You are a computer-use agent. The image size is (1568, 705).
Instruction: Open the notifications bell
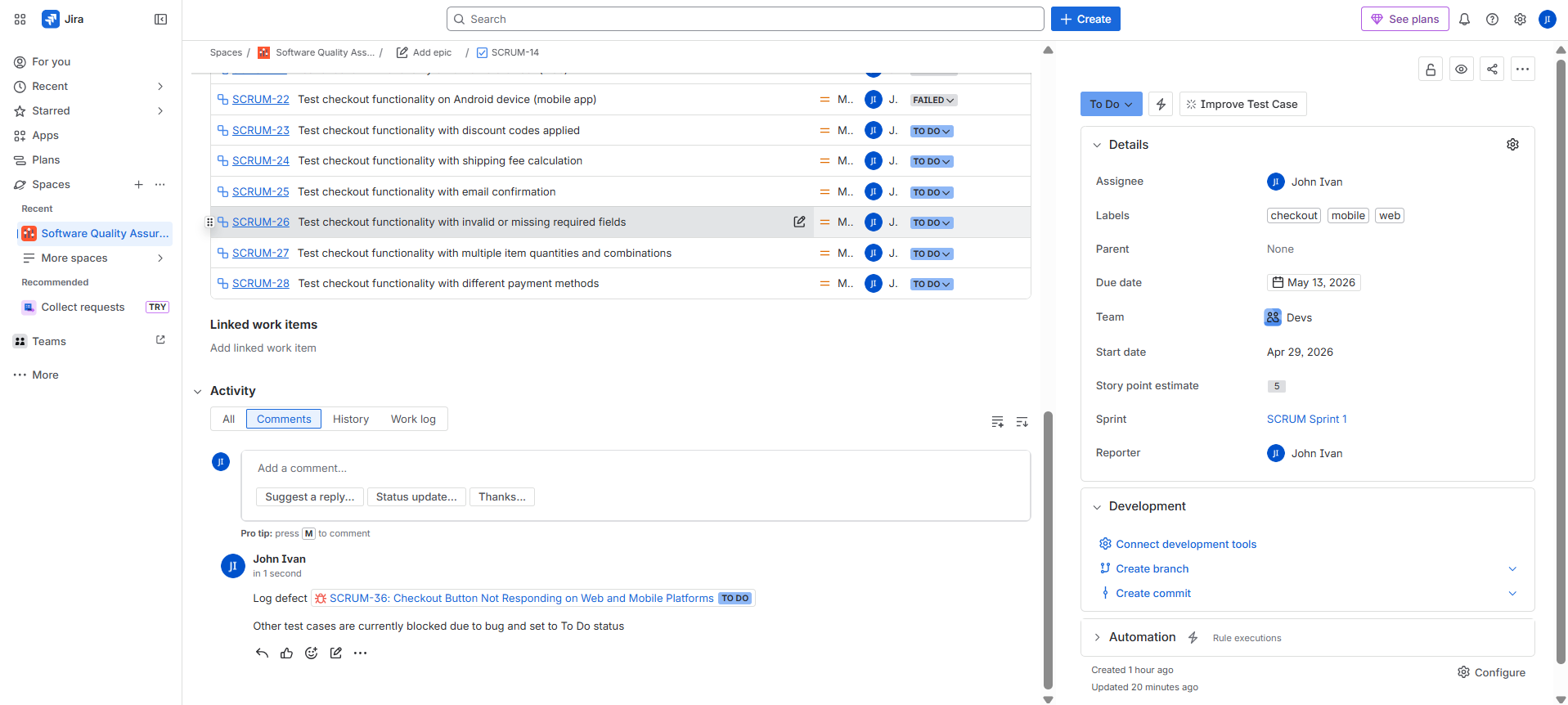coord(1464,19)
